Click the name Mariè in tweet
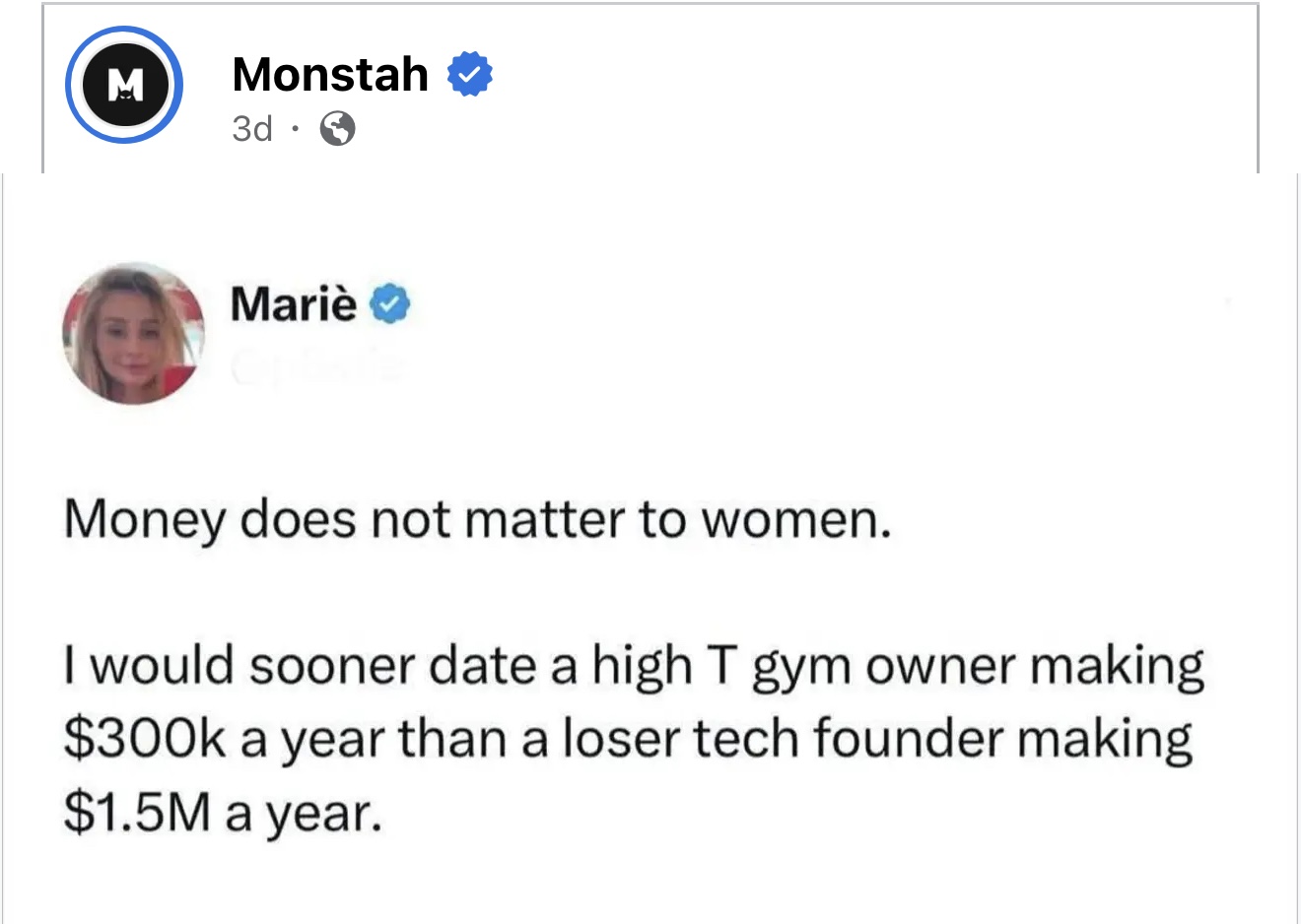Image resolution: width=1301 pixels, height=924 pixels. [294, 303]
